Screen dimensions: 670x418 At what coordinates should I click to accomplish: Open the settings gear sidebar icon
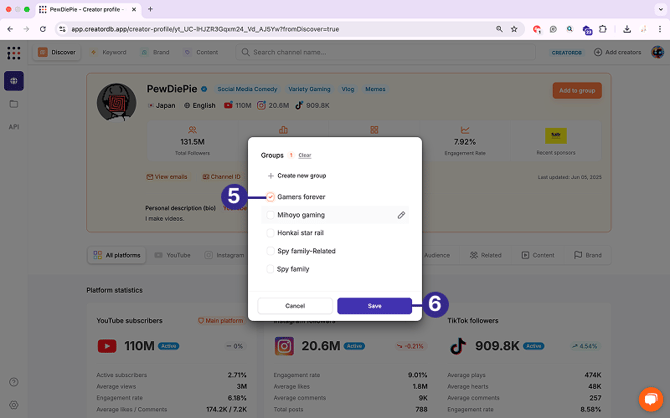14,405
